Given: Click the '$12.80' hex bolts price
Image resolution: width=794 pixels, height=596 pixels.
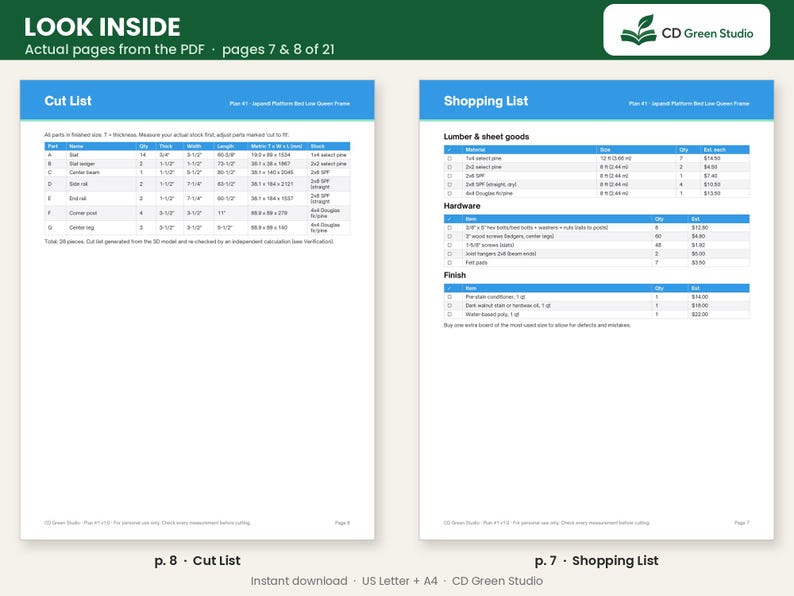Looking at the screenshot, I should [x=700, y=228].
